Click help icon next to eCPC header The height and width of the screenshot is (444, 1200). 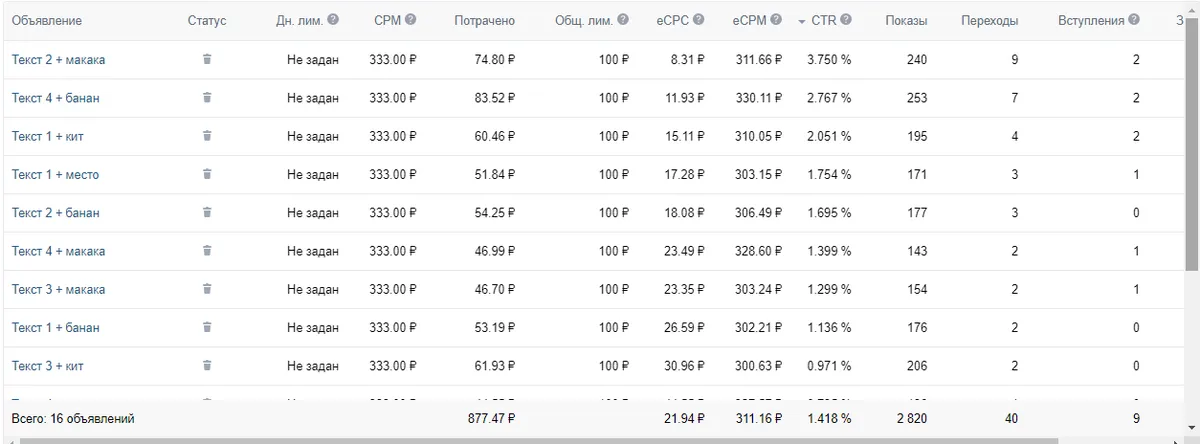tap(698, 20)
